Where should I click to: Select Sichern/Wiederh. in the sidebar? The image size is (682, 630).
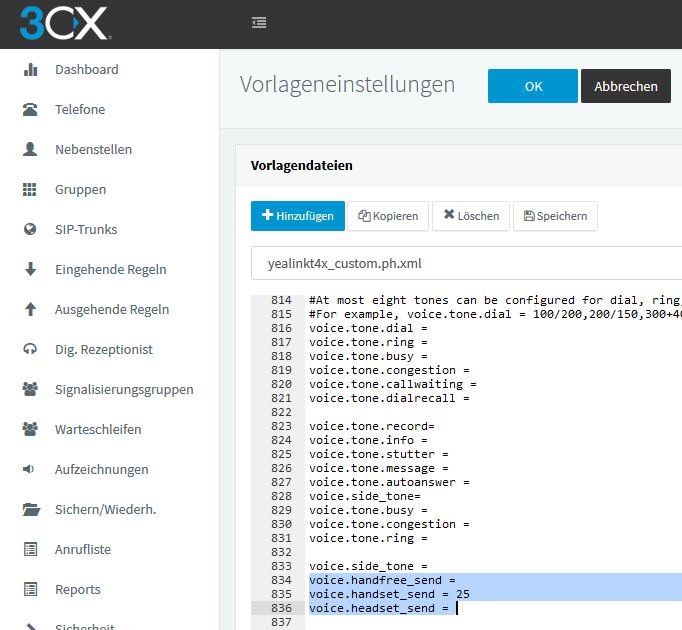[x=105, y=510]
